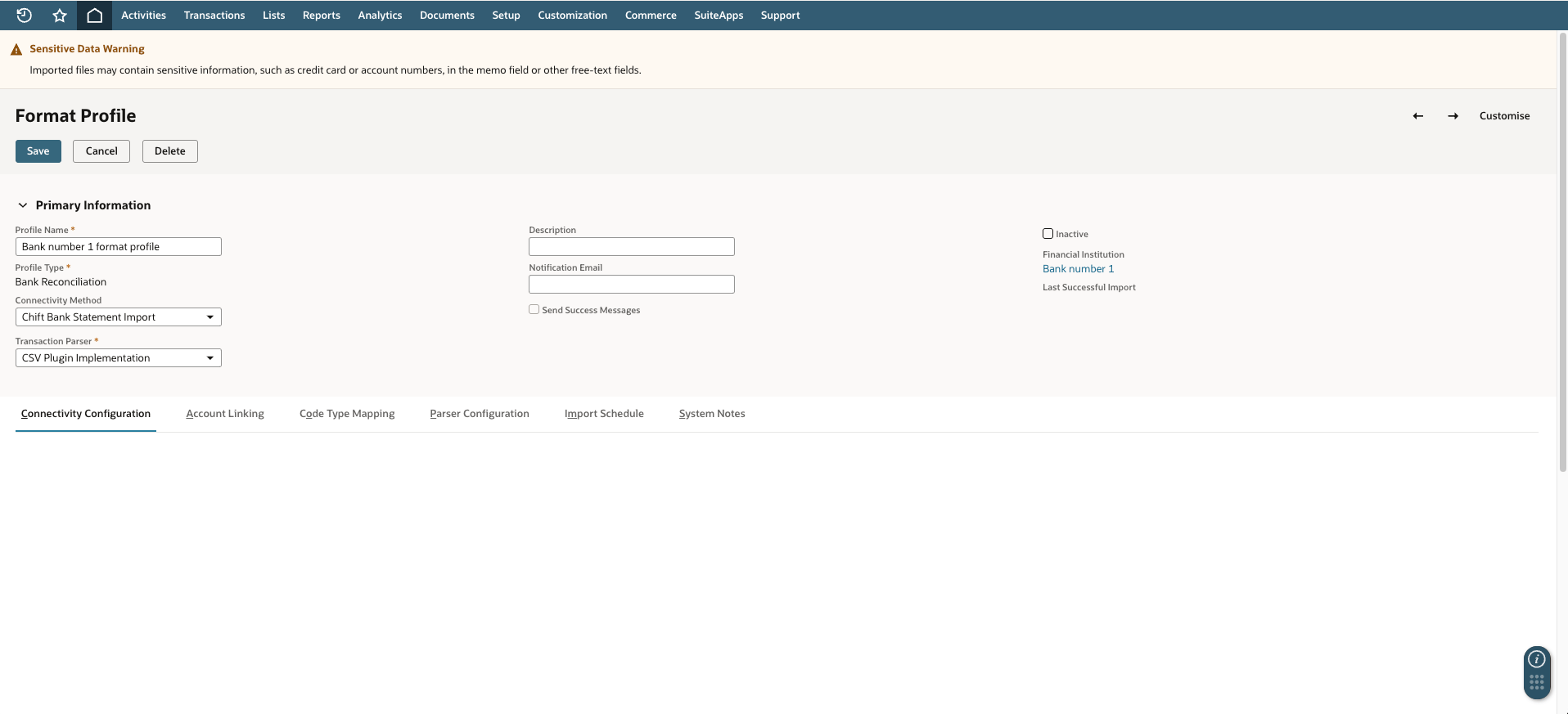1568x714 pixels.
Task: Click the page vertical scrollbar
Action: pos(1562,254)
